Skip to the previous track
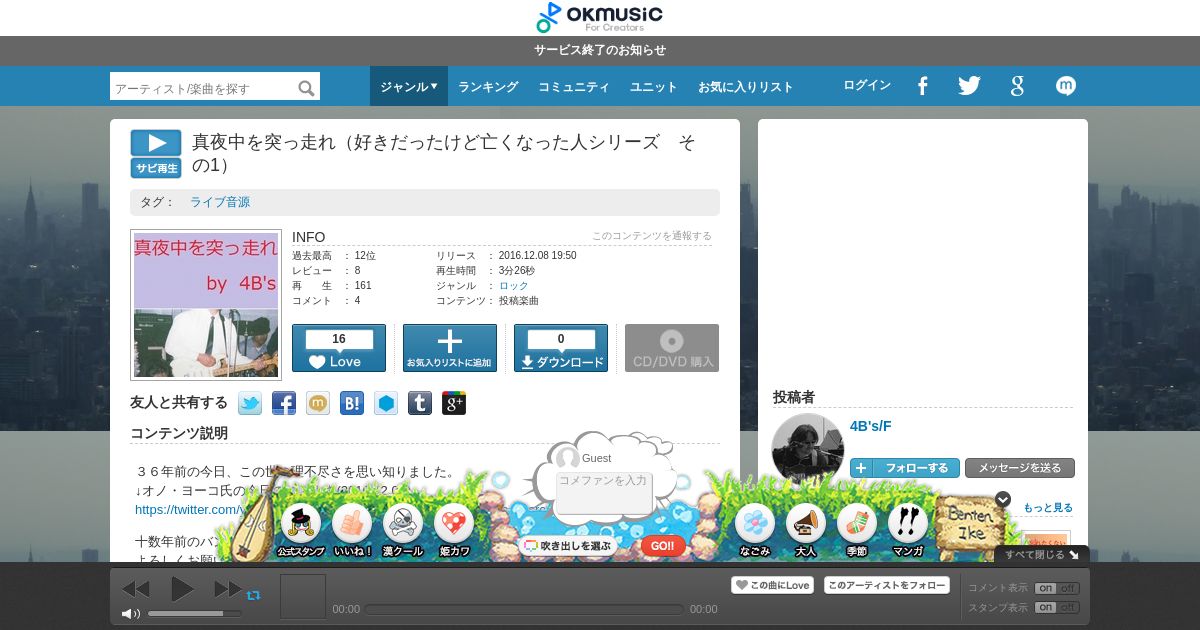 (x=135, y=589)
